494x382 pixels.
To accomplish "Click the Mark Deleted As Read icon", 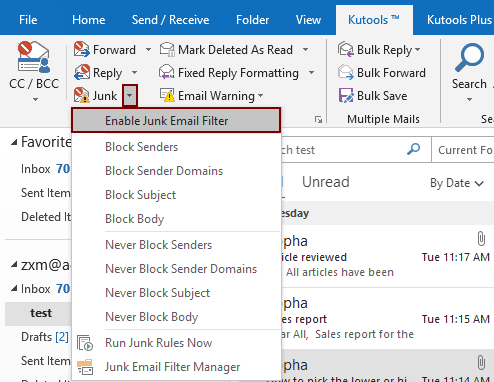I will (x=167, y=49).
